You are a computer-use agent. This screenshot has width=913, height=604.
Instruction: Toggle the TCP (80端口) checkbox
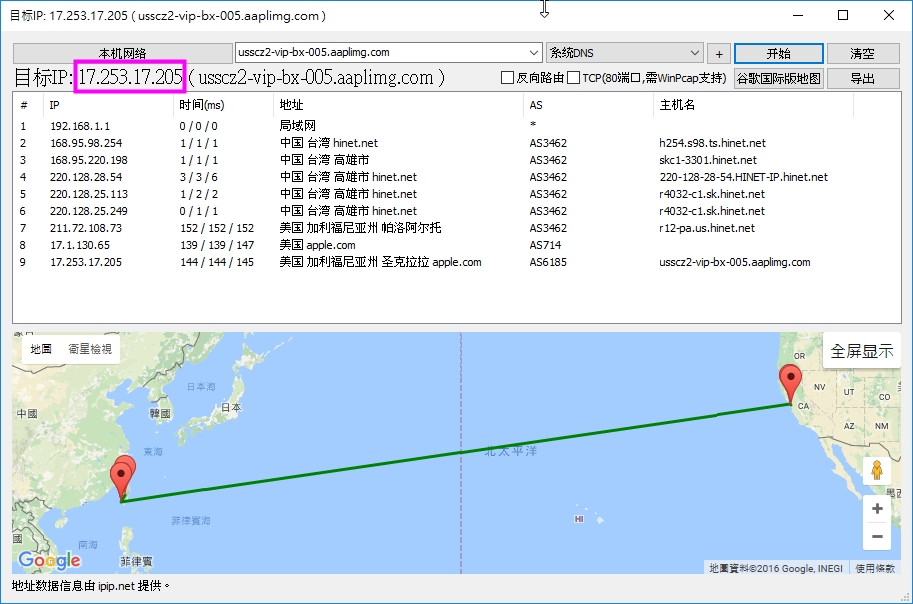574,77
